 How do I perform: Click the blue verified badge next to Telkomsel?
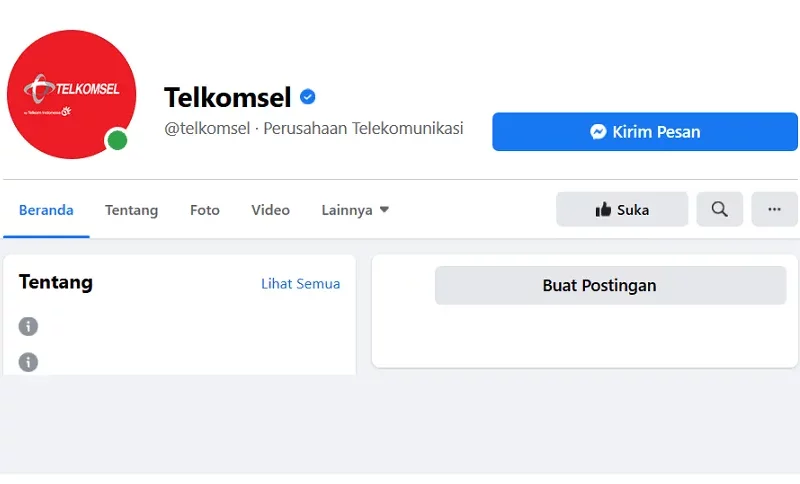(x=308, y=96)
